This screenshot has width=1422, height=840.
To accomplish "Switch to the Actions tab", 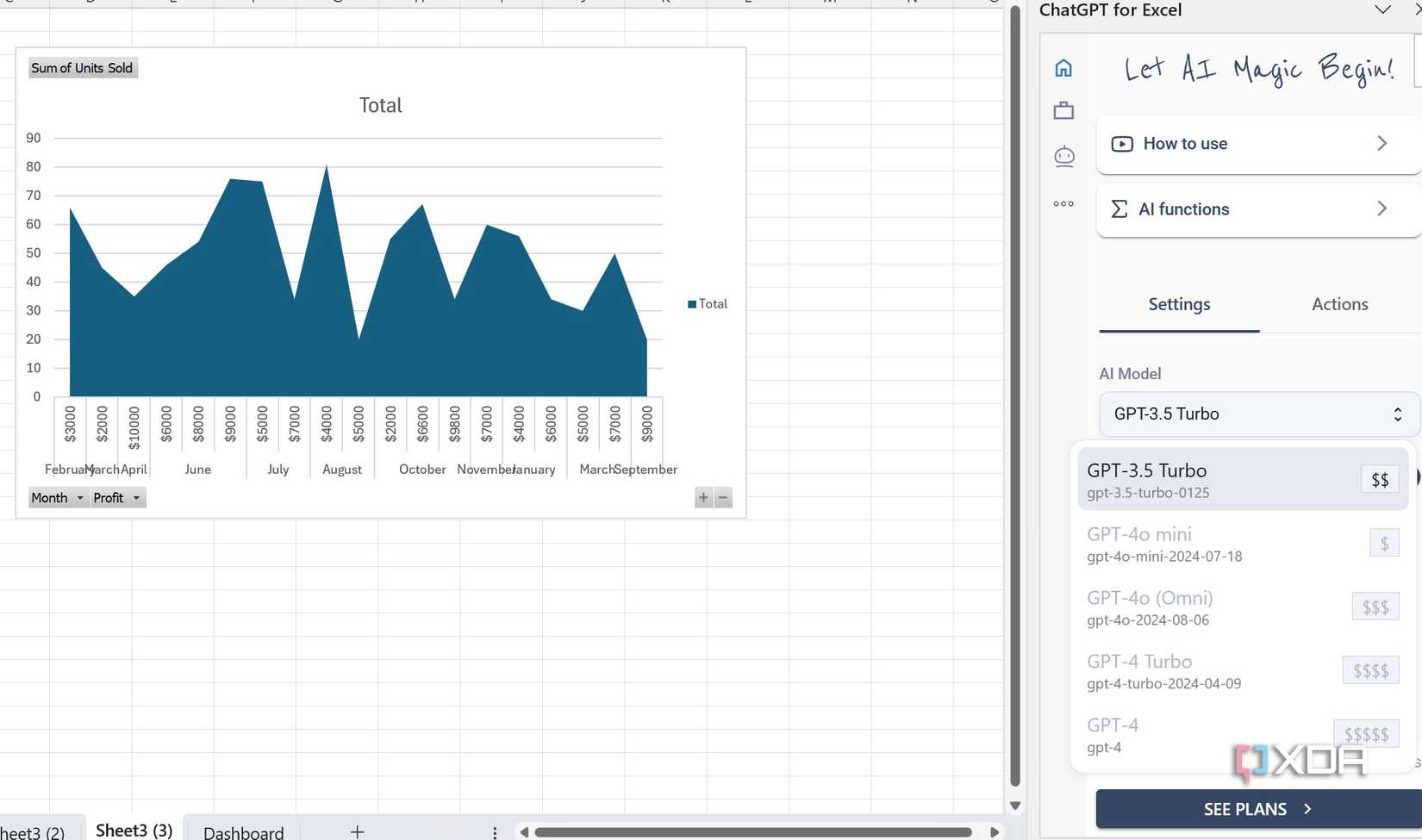I will click(1339, 304).
